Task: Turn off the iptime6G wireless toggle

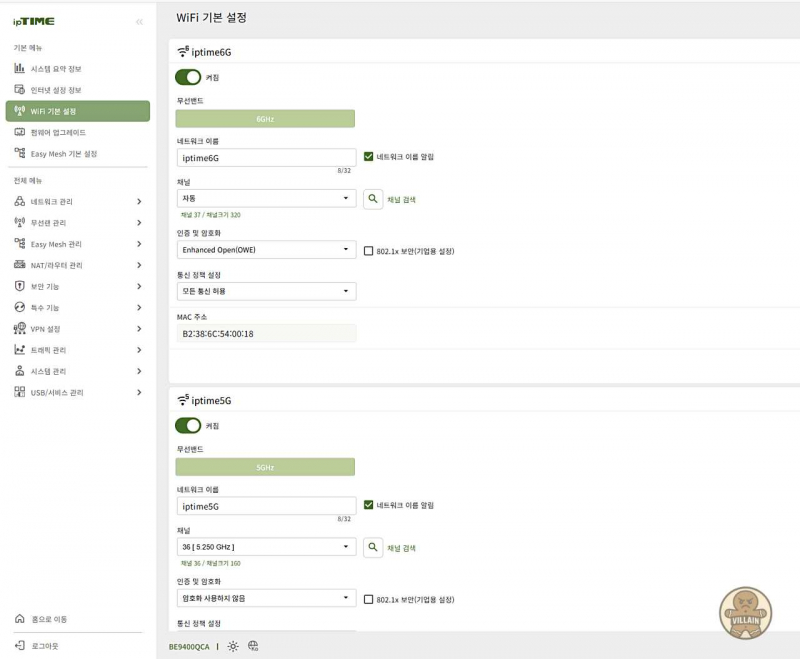Action: (x=188, y=77)
